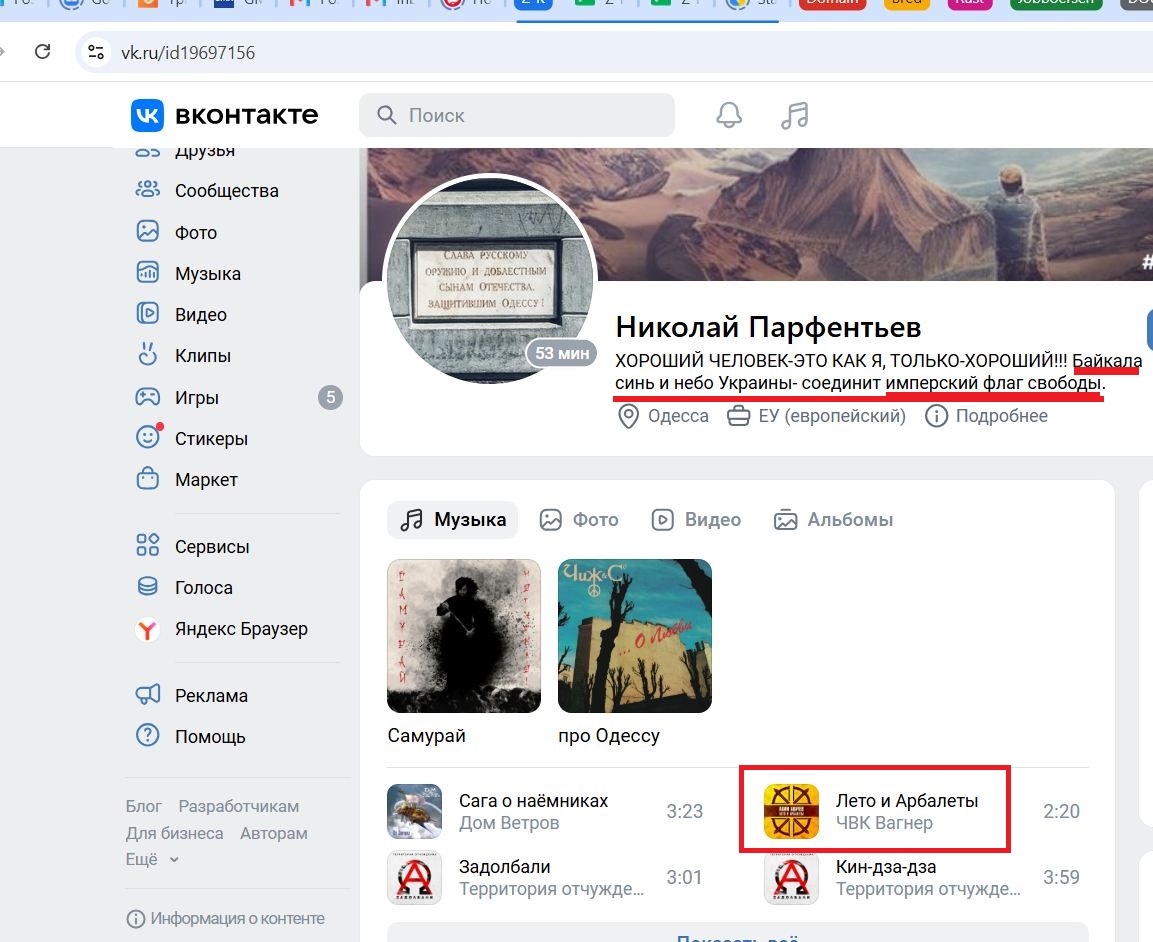Open Сервисы in the sidebar
The width and height of the screenshot is (1153, 942).
[193, 546]
